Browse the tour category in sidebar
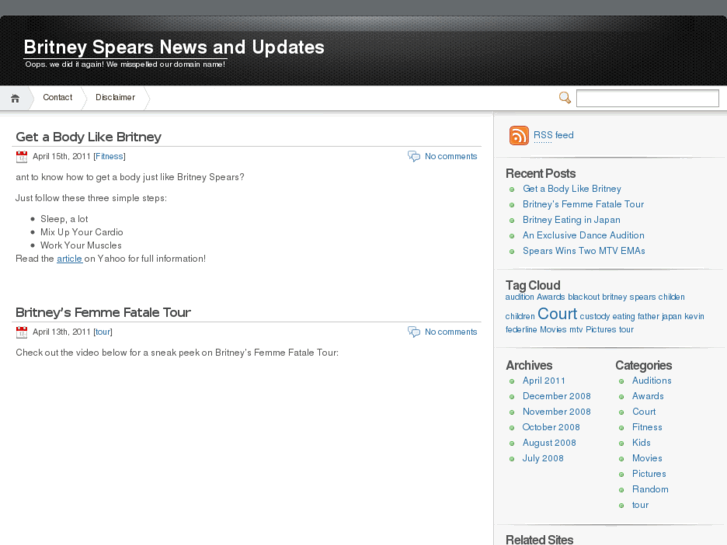727x545 pixels. tap(640, 505)
